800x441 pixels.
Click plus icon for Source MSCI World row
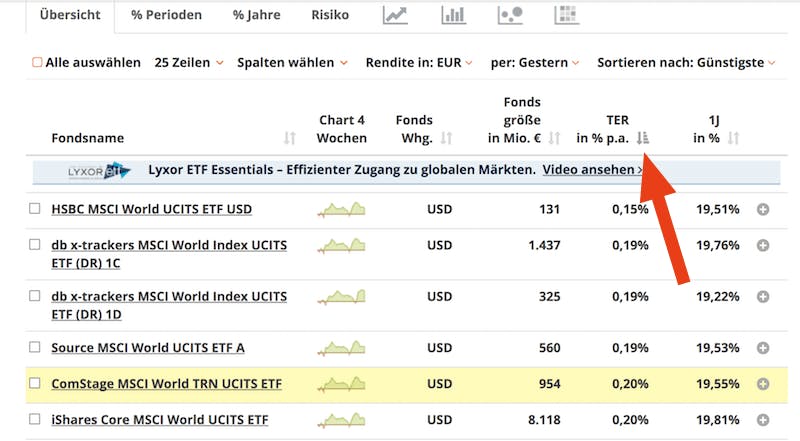click(763, 348)
